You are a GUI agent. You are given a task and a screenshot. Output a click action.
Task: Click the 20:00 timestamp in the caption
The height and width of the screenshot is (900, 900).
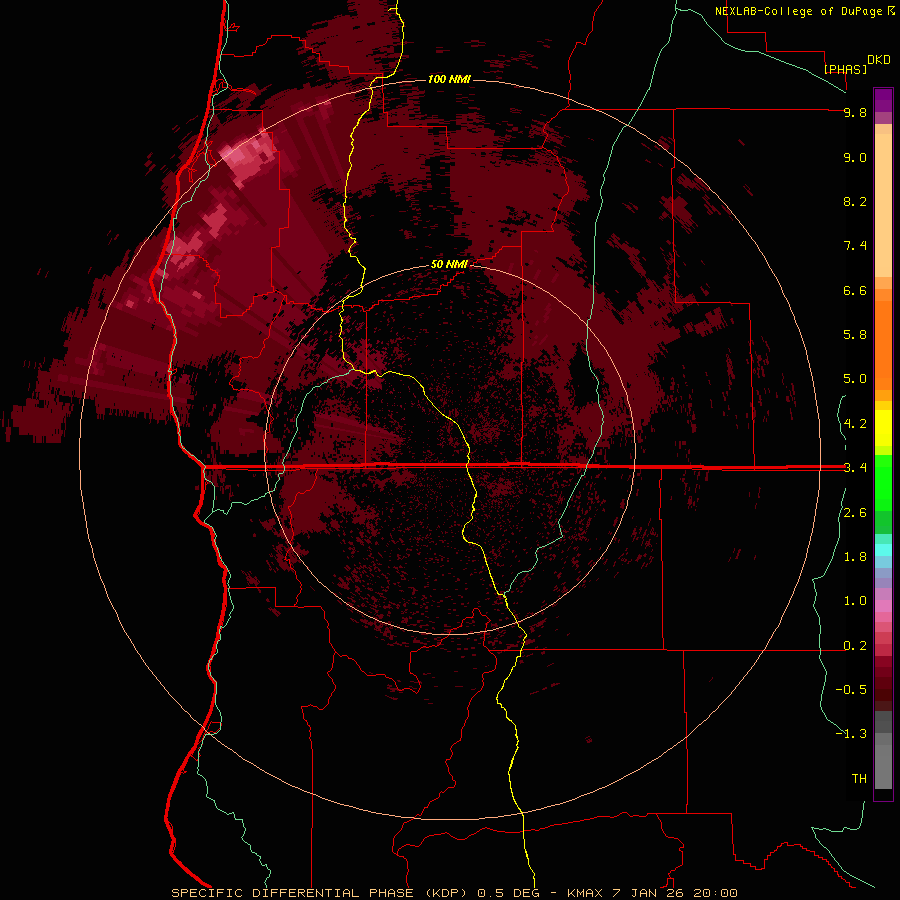(x=715, y=893)
